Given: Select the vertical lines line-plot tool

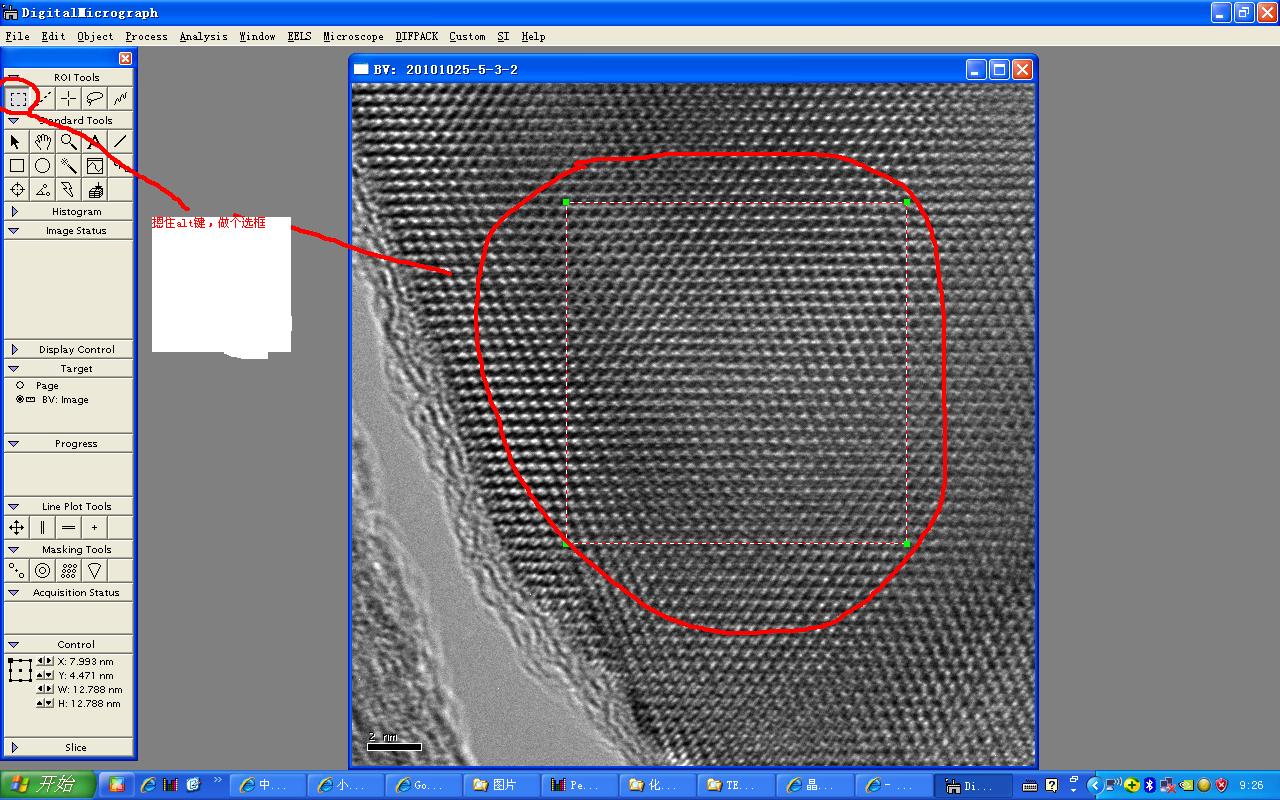Looking at the screenshot, I should 42,527.
